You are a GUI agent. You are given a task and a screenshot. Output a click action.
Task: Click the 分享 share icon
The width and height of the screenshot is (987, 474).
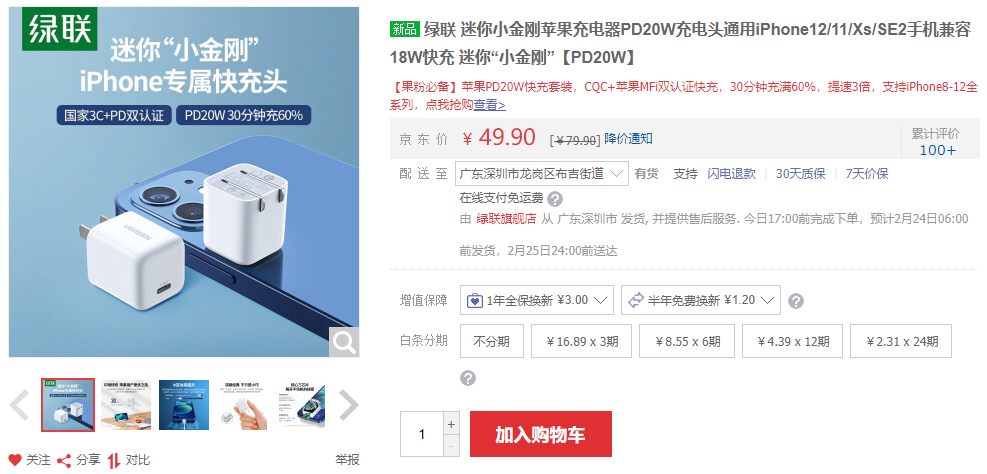click(64, 460)
